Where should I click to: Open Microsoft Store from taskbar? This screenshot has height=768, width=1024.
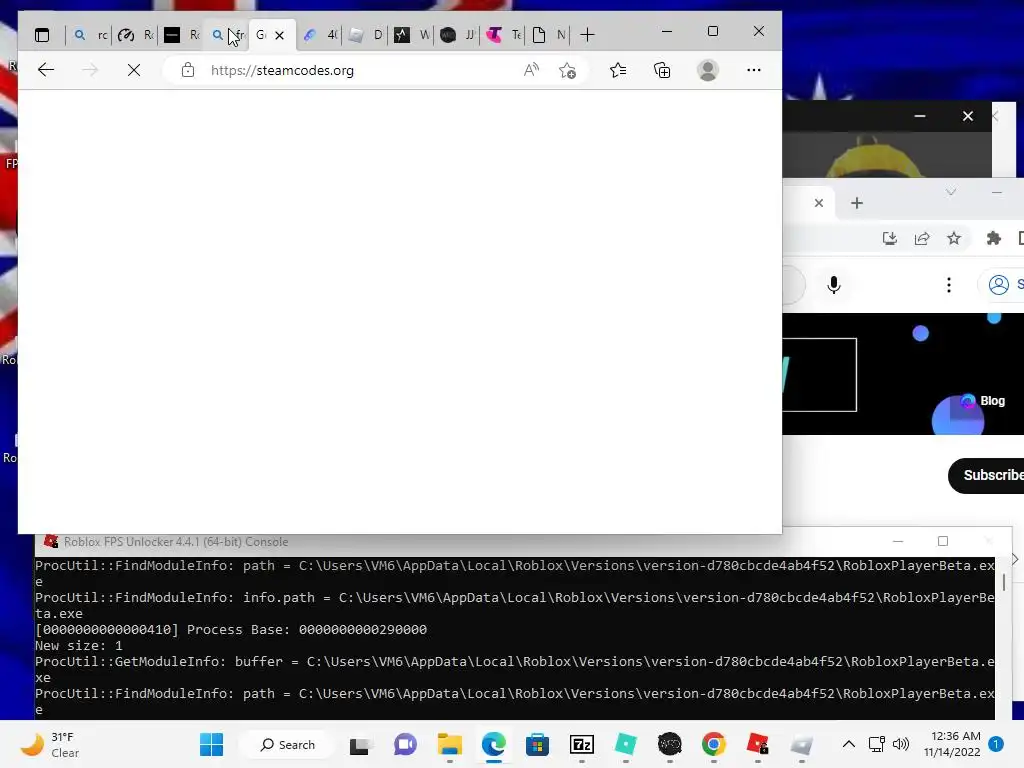pos(537,744)
